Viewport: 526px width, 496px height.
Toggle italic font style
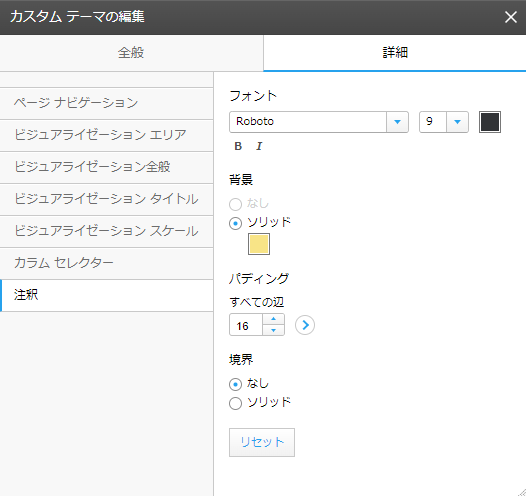(x=259, y=146)
